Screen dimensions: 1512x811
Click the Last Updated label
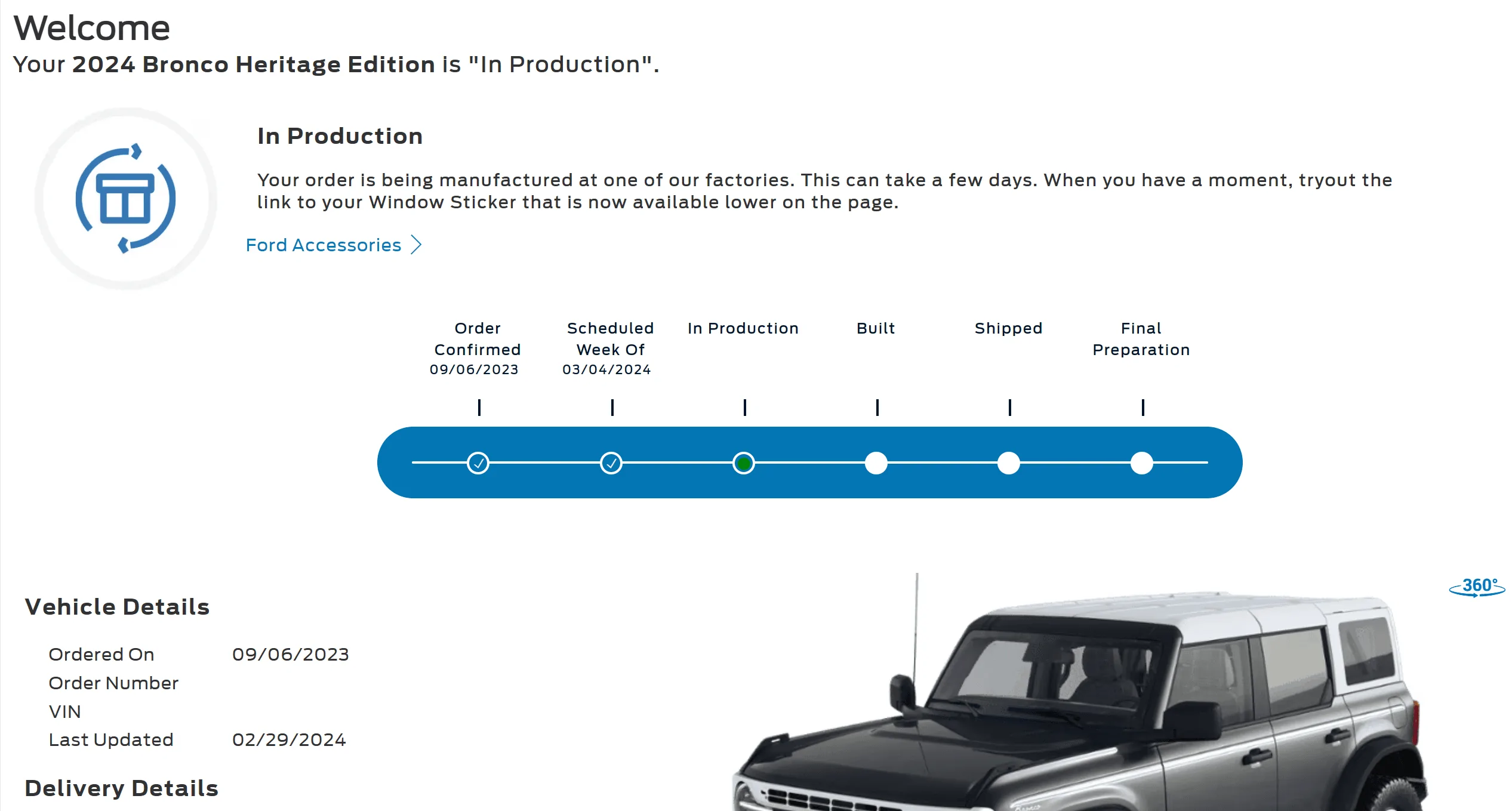pos(111,740)
